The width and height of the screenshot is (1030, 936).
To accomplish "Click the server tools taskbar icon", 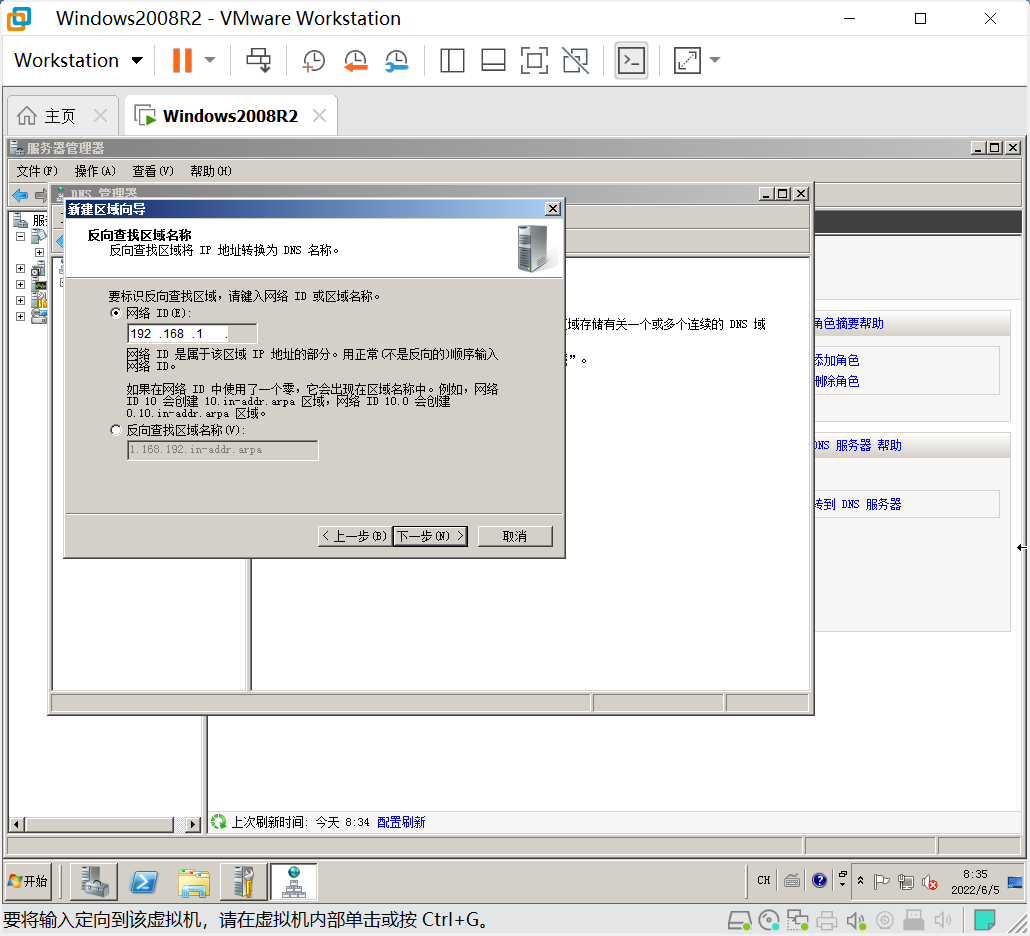I will 244,881.
